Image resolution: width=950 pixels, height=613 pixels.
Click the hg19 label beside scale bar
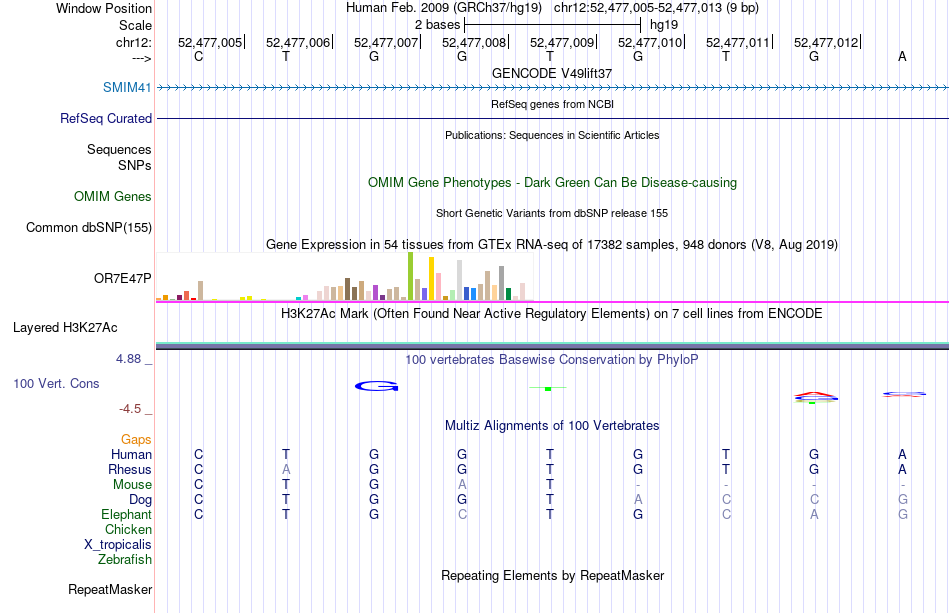pyautogui.click(x=663, y=25)
